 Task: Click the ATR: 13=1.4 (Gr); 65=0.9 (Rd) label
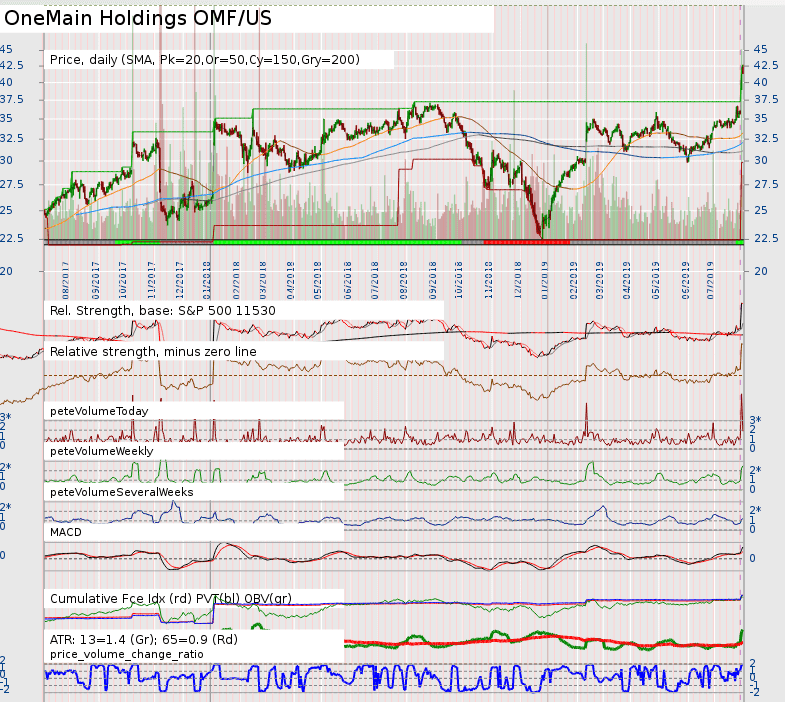point(144,639)
